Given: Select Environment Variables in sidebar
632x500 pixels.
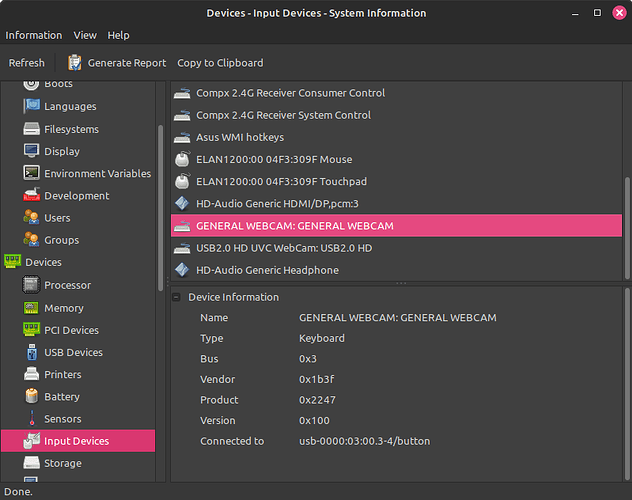Looking at the screenshot, I should (x=97, y=174).
